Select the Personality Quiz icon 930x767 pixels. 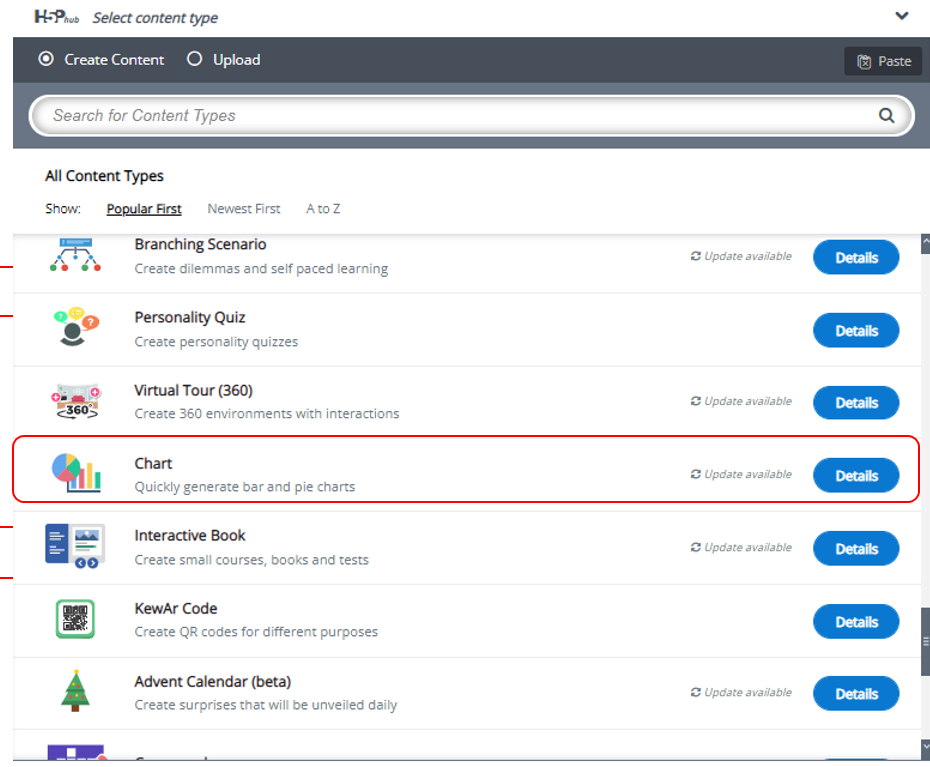(x=75, y=328)
